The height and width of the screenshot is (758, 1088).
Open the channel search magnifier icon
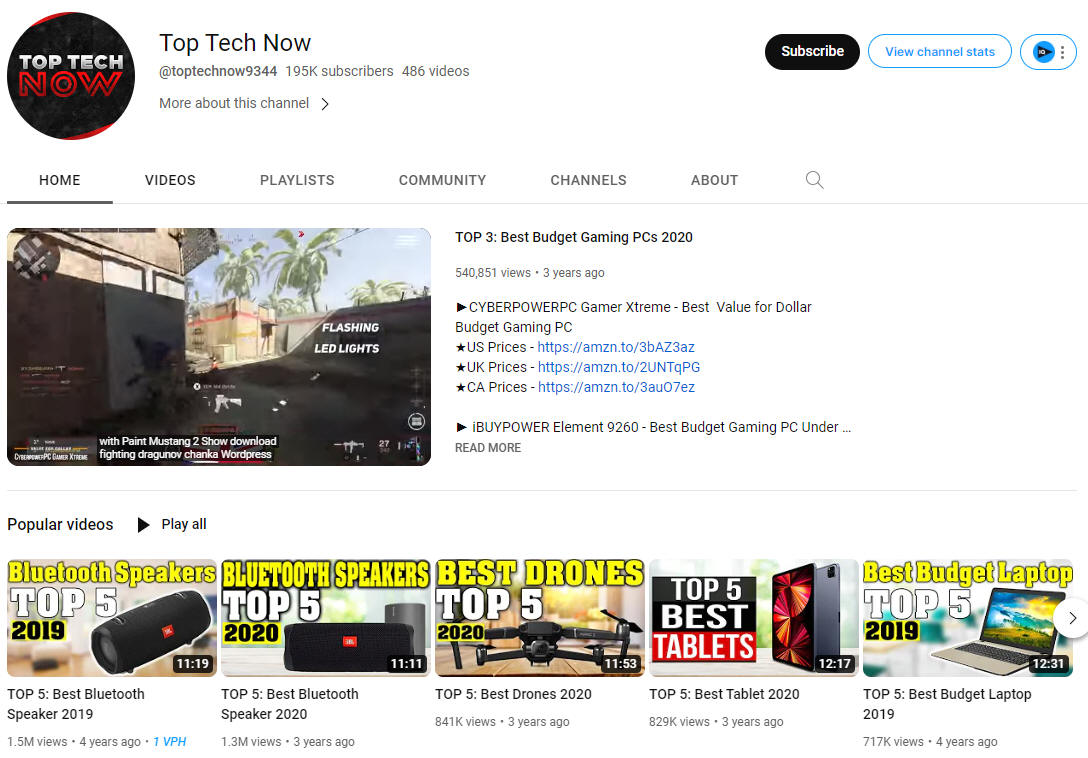pos(815,180)
